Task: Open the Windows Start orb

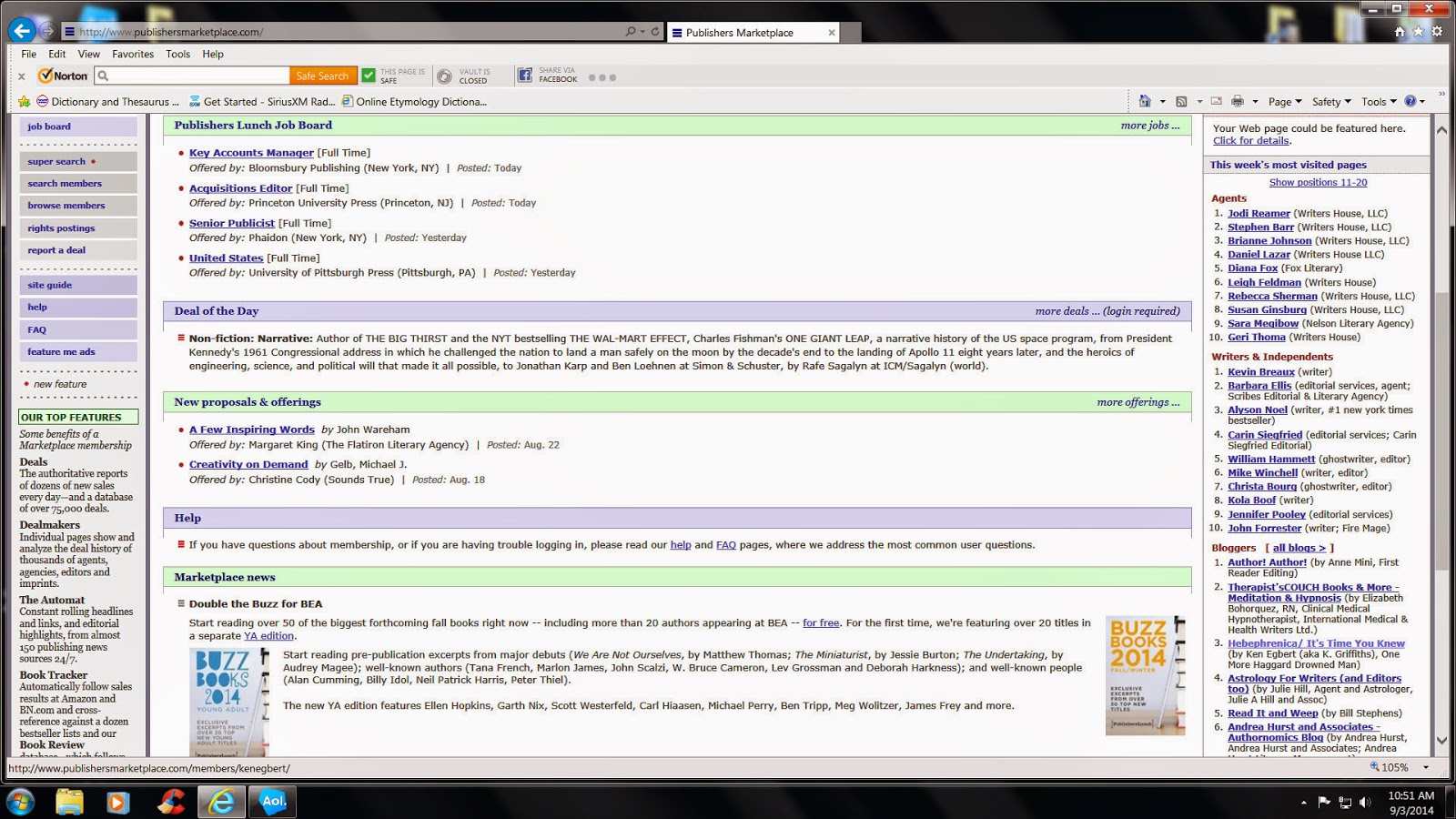Action: click(x=20, y=802)
